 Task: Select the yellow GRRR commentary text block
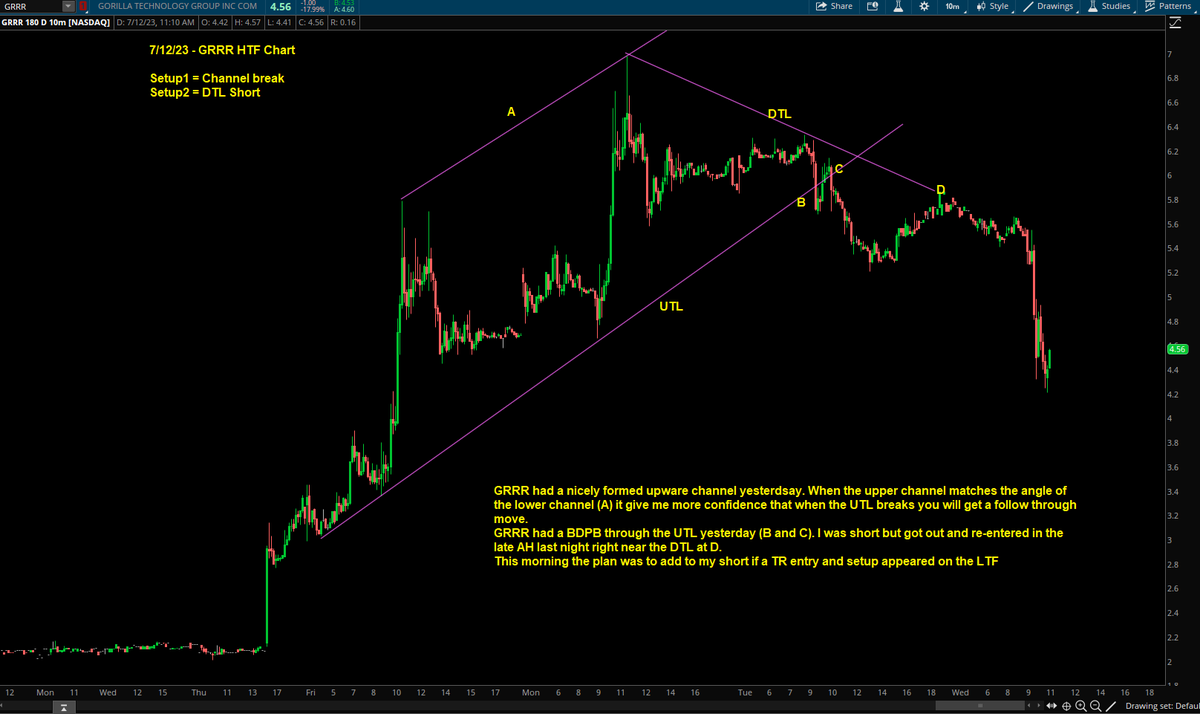pyautogui.click(x=783, y=526)
